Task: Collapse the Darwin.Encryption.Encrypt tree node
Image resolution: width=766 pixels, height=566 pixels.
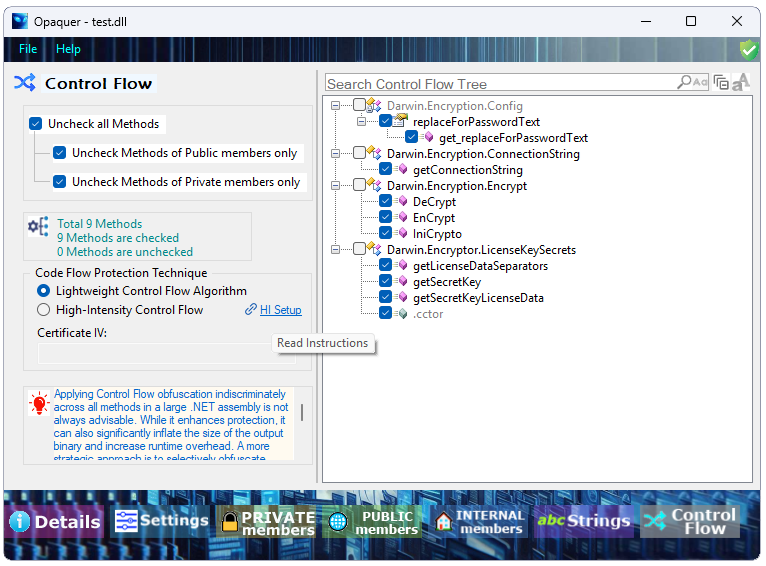Action: [335, 186]
